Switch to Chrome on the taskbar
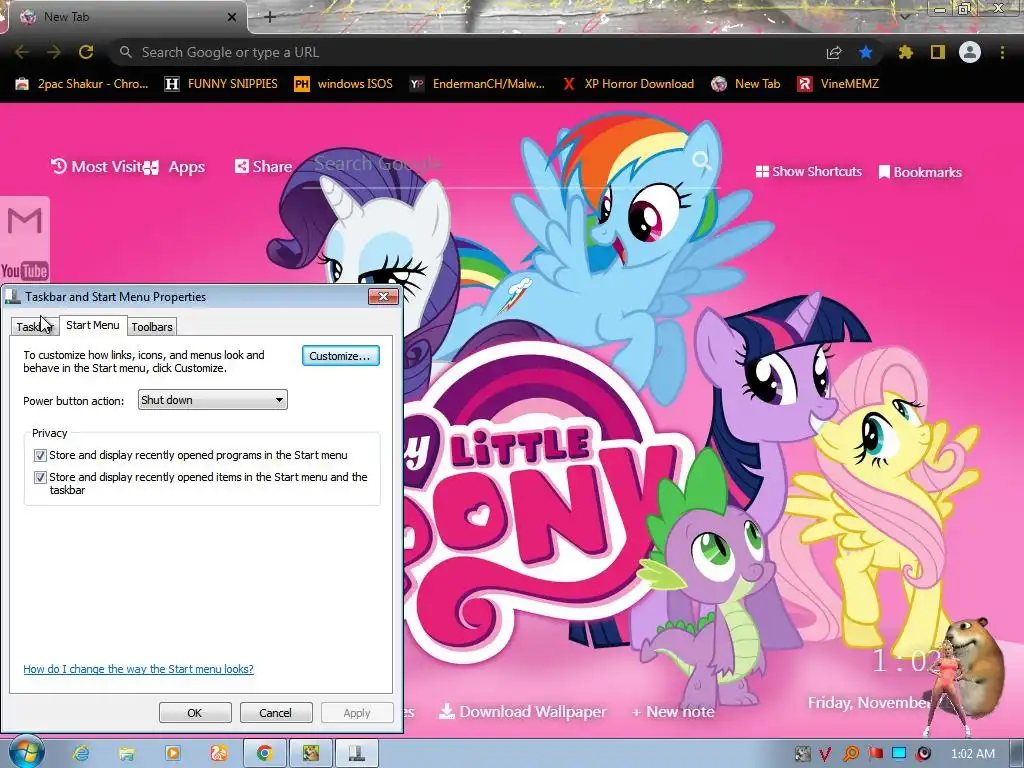 pos(264,753)
